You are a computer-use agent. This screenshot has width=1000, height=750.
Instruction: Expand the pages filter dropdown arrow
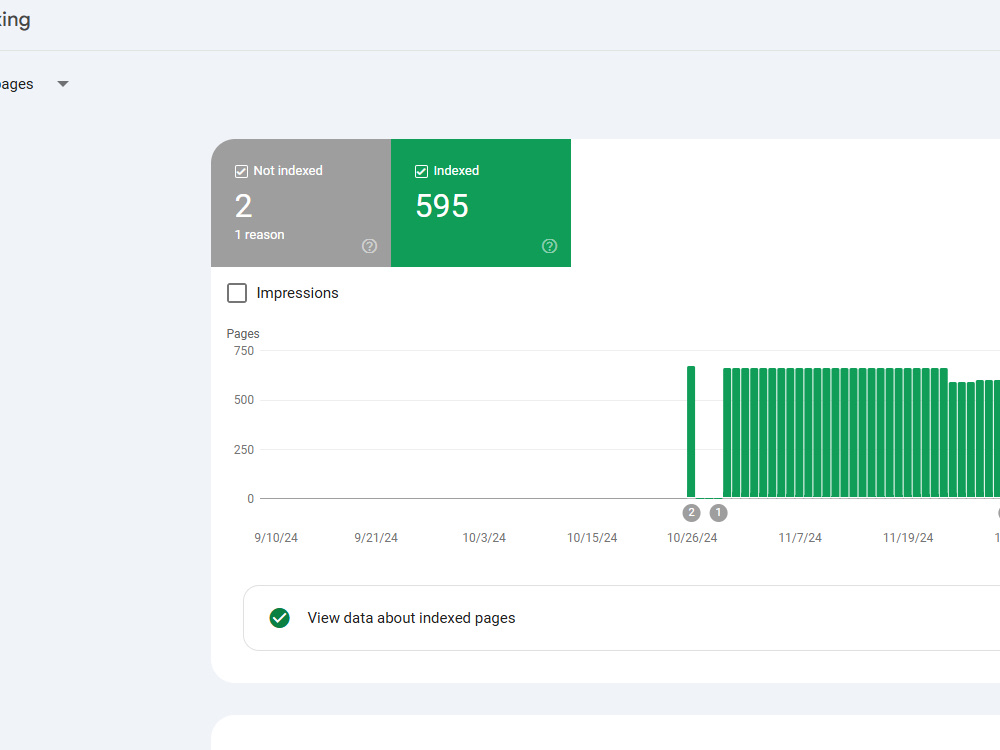tap(62, 84)
